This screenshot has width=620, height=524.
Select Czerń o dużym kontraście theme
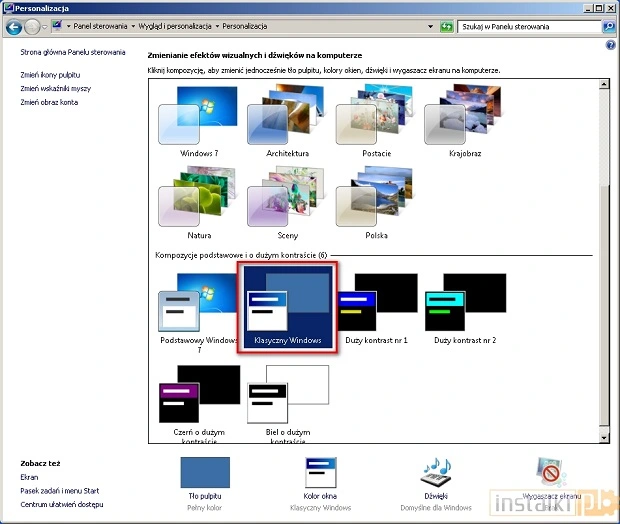[199, 403]
